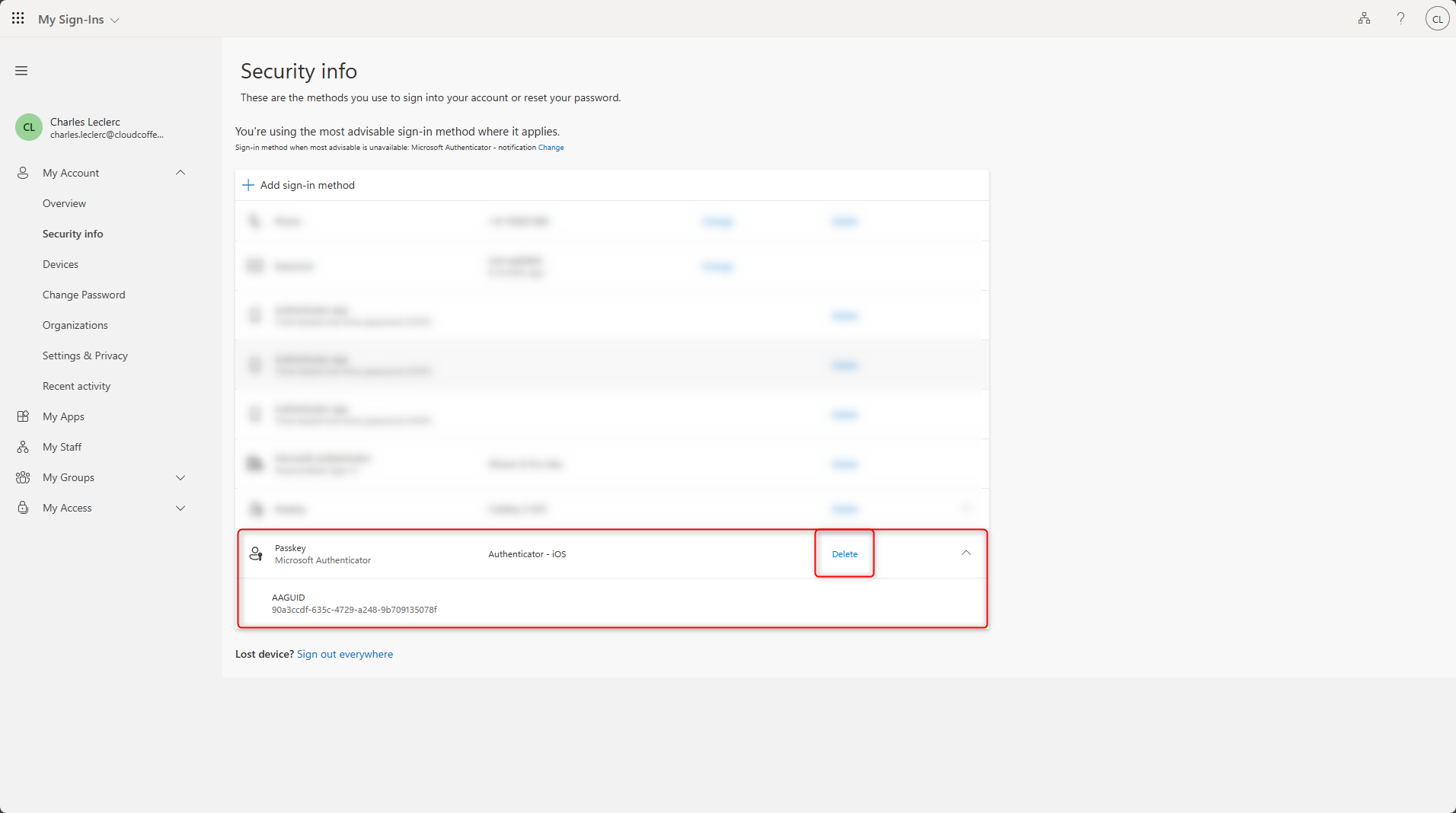Click the plus icon to add sign-in method
This screenshot has width=1456, height=813.
coord(248,185)
